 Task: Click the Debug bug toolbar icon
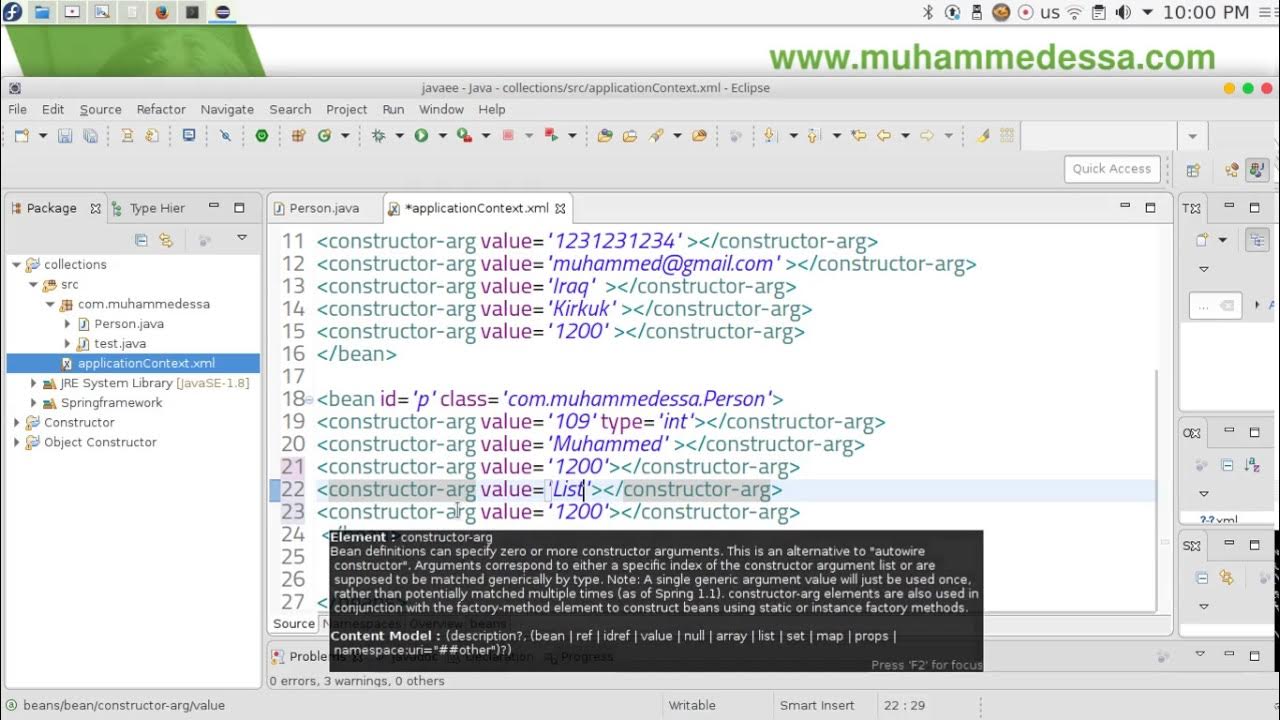pos(378,136)
